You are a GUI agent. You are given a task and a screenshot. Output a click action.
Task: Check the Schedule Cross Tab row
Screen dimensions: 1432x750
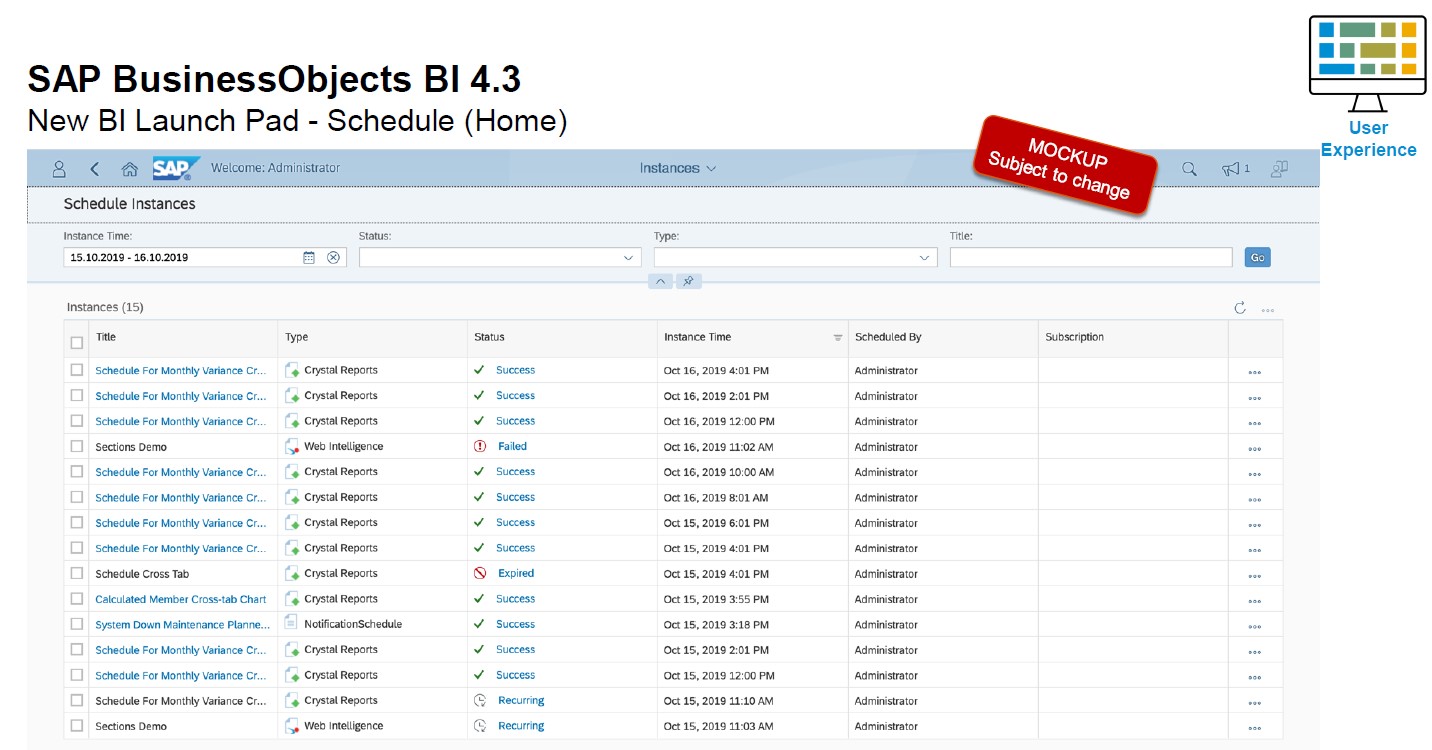point(77,573)
